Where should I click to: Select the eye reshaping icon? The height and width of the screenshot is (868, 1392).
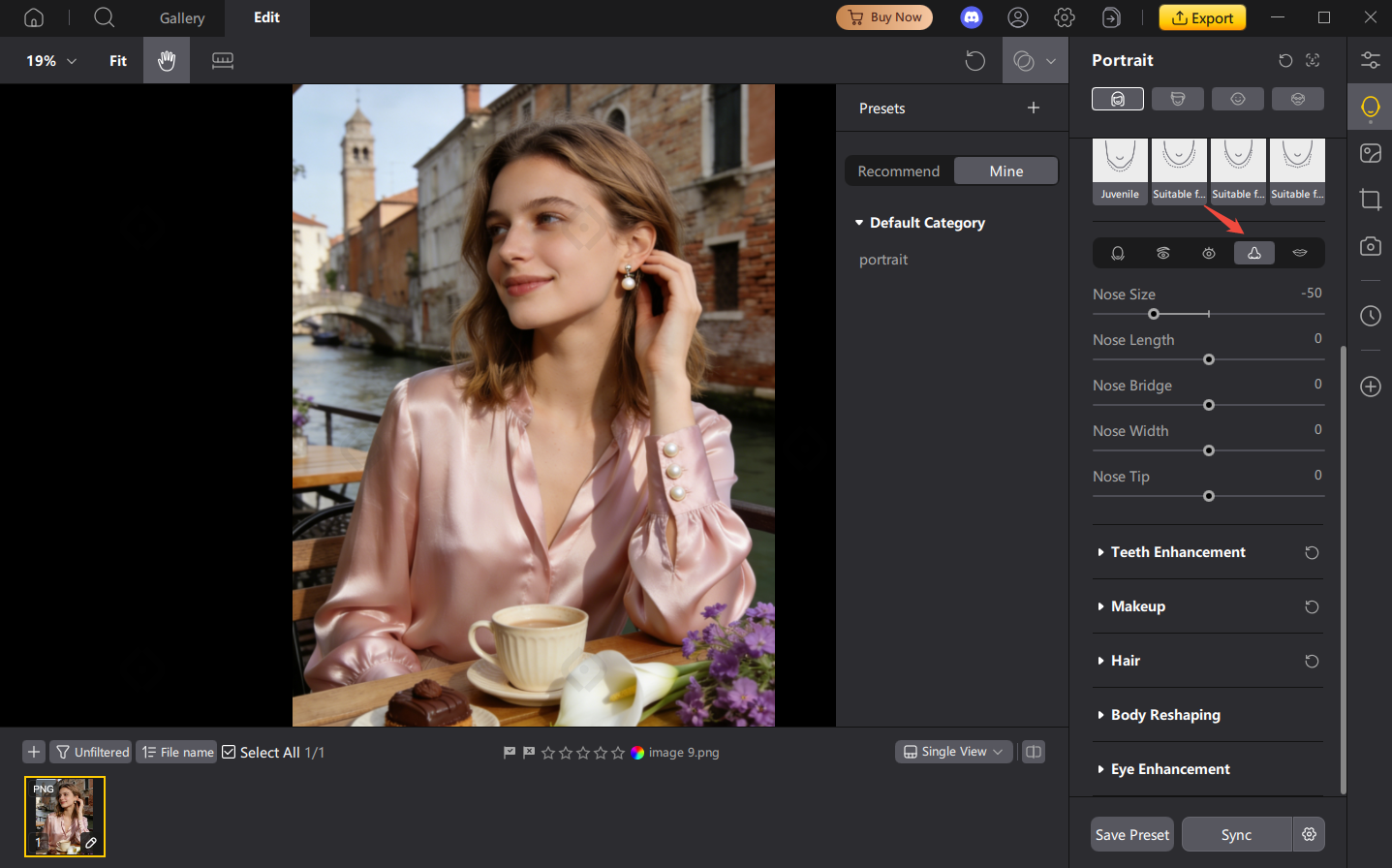1208,253
